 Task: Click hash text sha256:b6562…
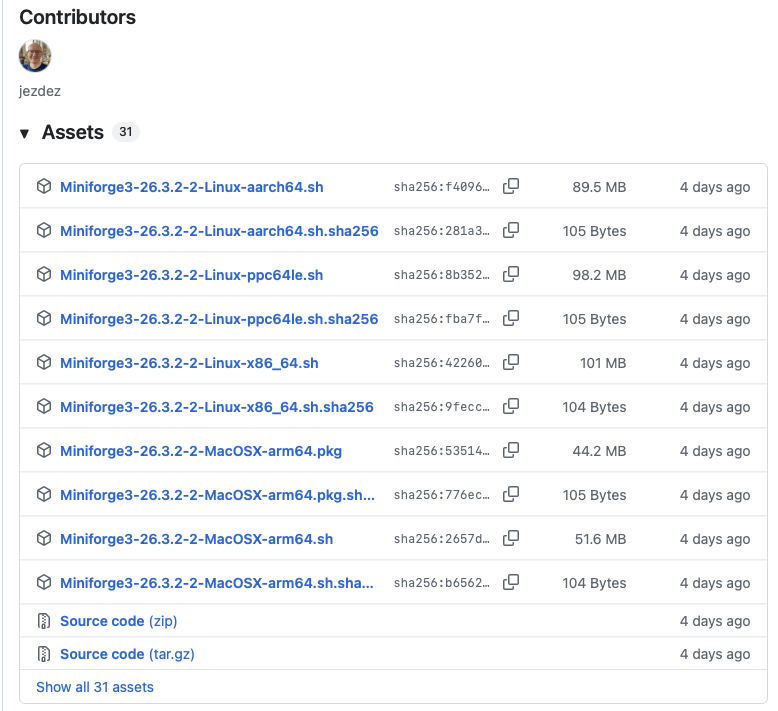tap(442, 583)
